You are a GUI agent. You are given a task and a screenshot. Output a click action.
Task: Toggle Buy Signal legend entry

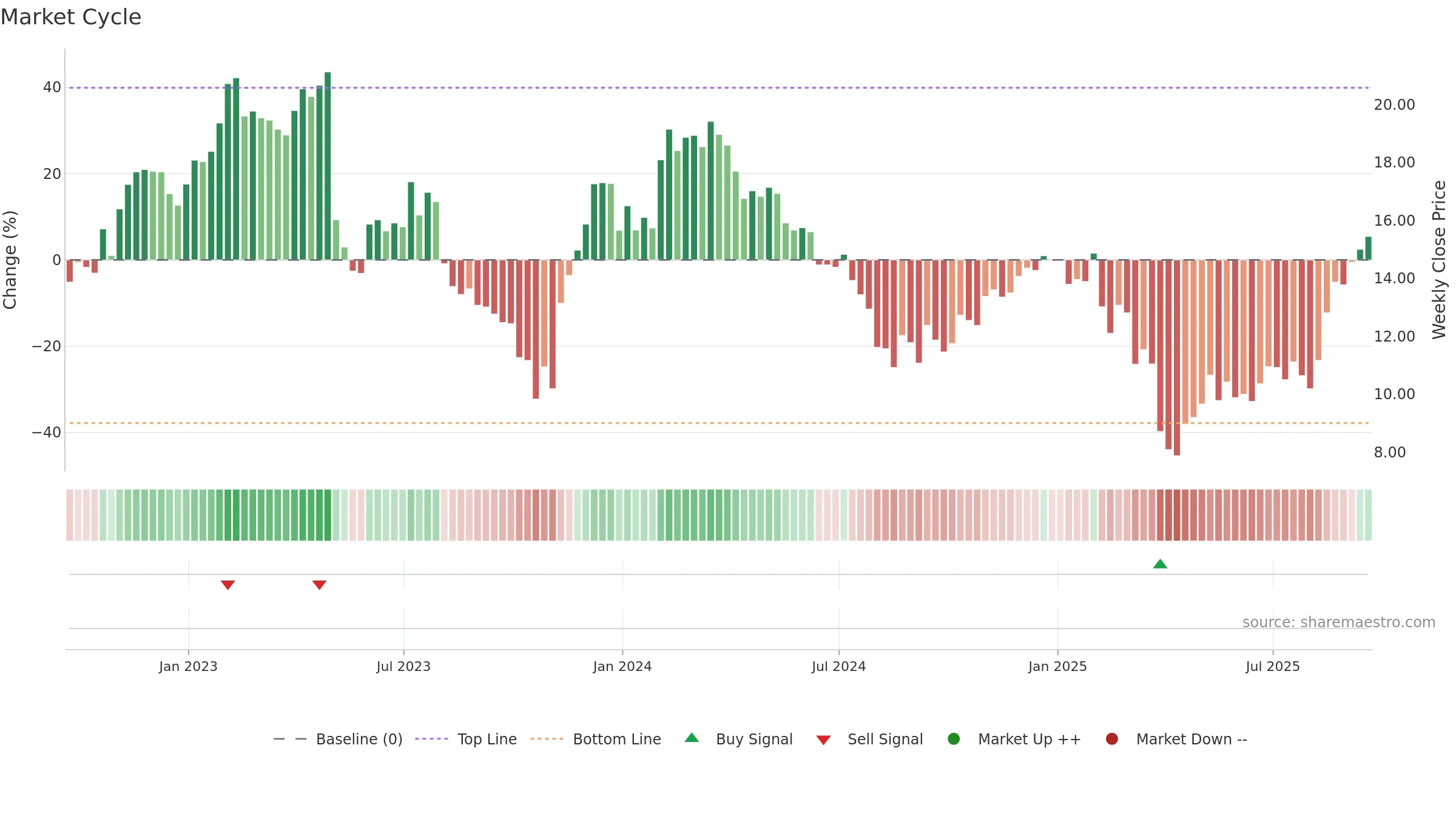coord(738,739)
